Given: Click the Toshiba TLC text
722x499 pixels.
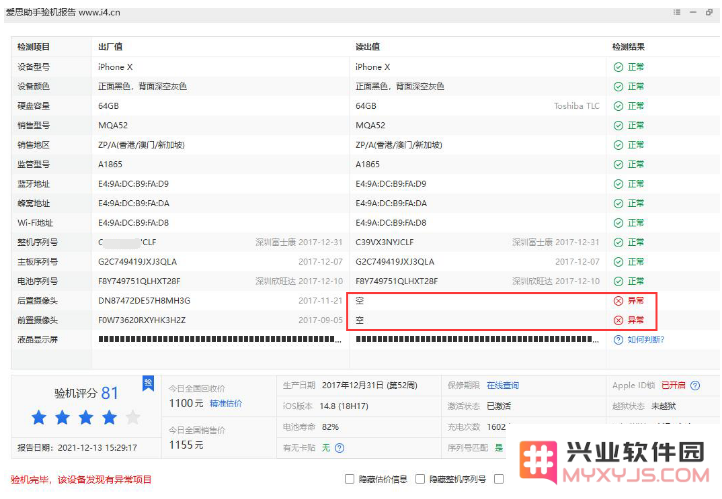Looking at the screenshot, I should 576,106.
